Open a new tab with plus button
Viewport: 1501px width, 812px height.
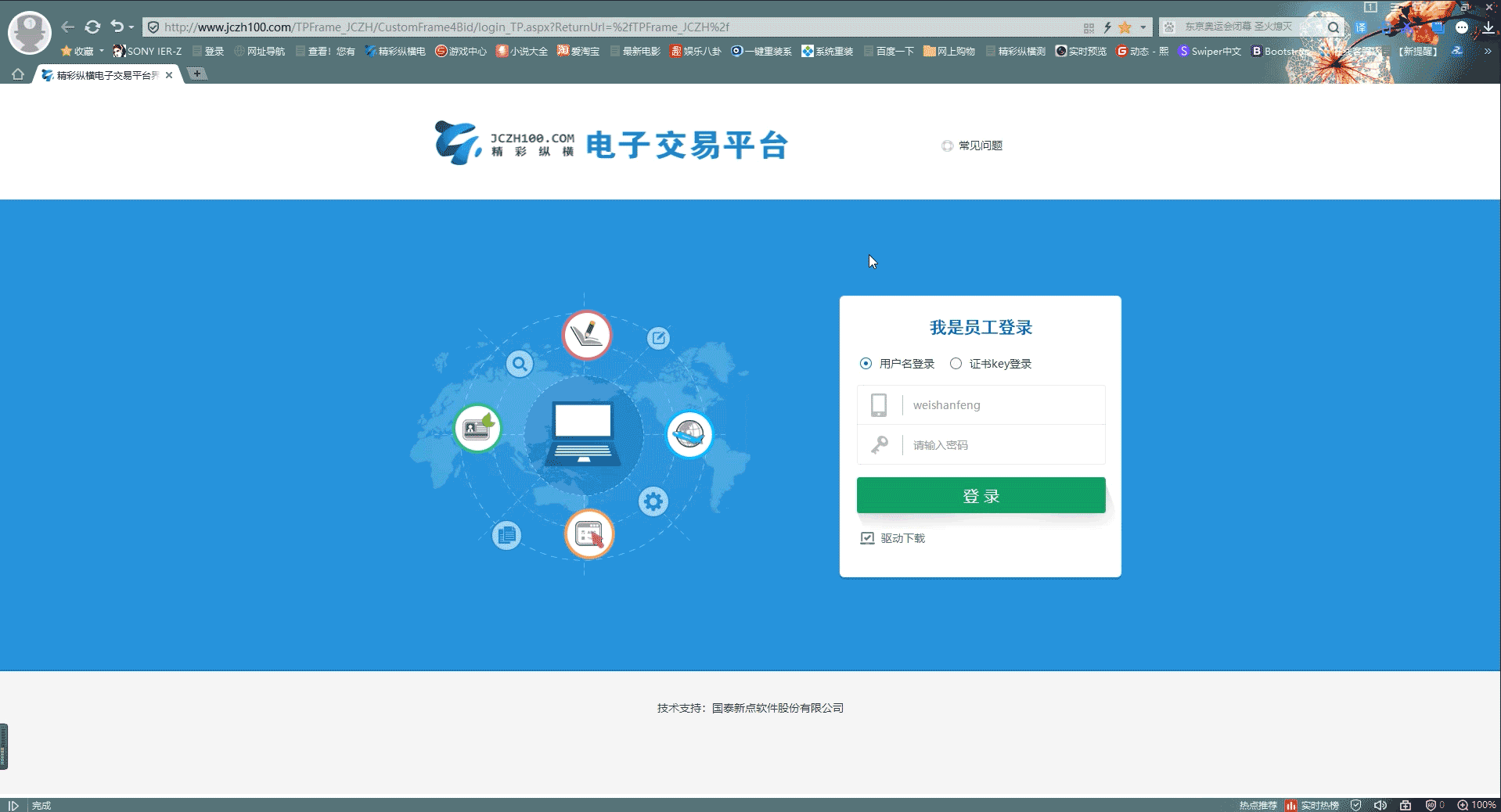point(197,74)
